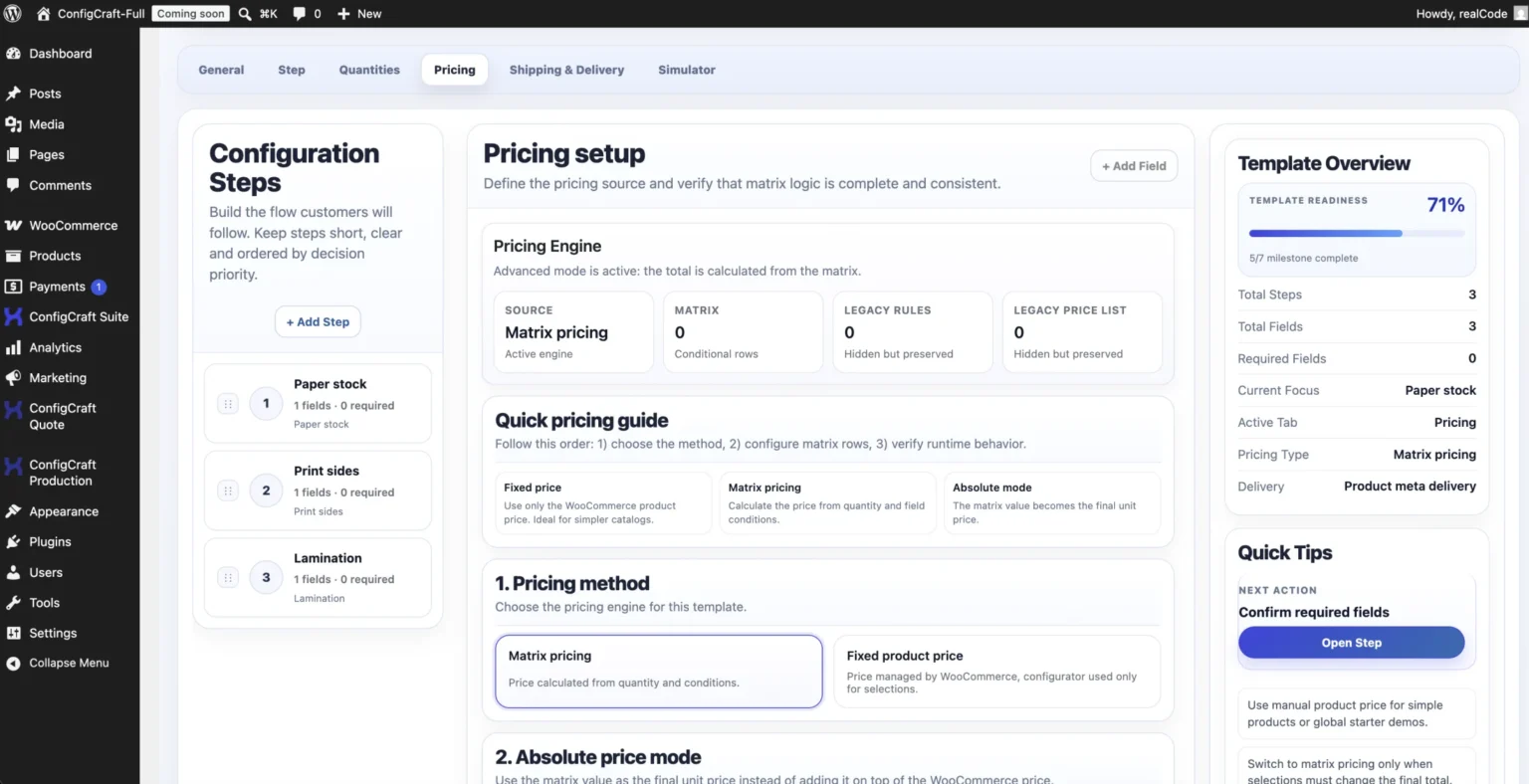Open the Paper stock step card
The width and height of the screenshot is (1529, 784).
(318, 403)
